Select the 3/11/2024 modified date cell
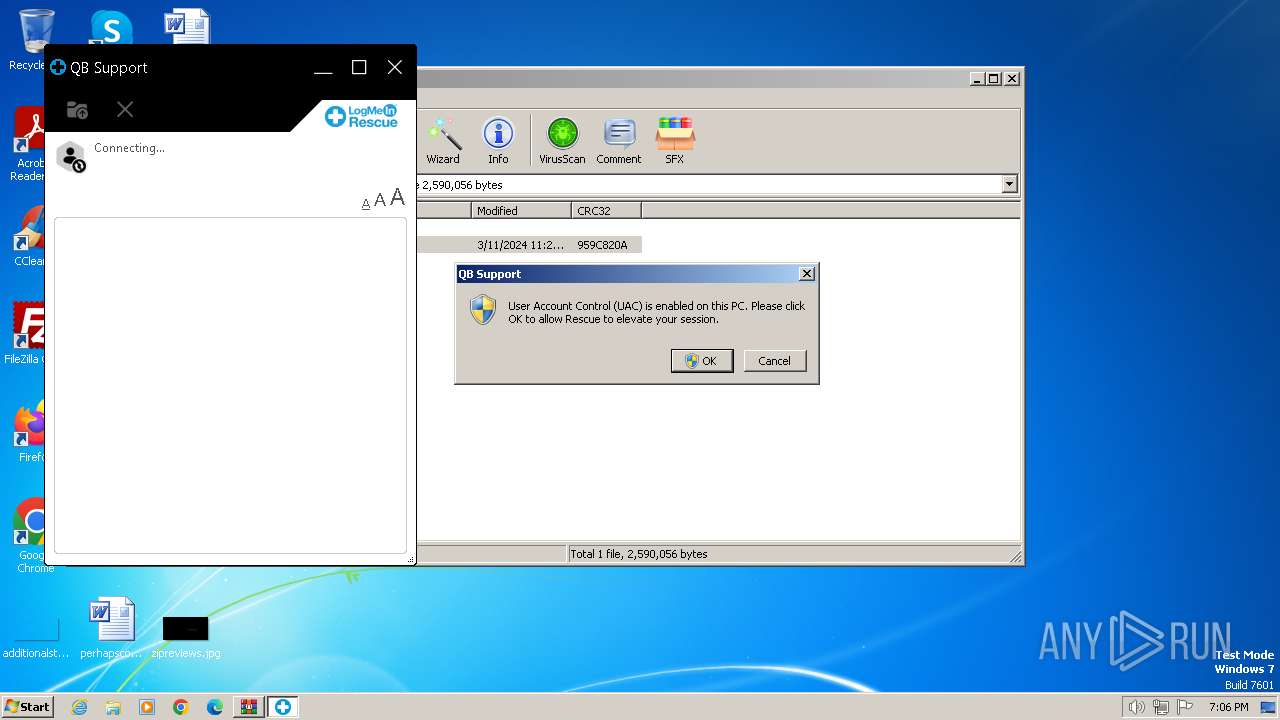The image size is (1280, 720). pos(520,245)
